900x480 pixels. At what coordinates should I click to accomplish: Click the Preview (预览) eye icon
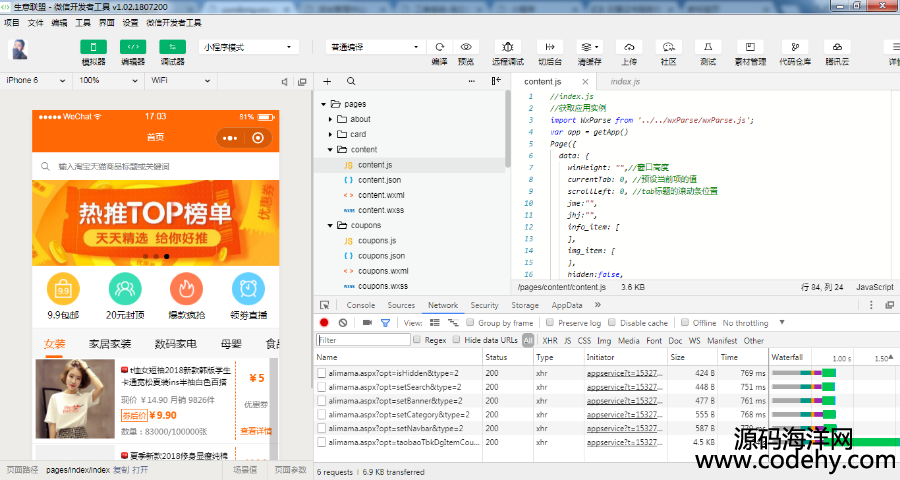465,47
